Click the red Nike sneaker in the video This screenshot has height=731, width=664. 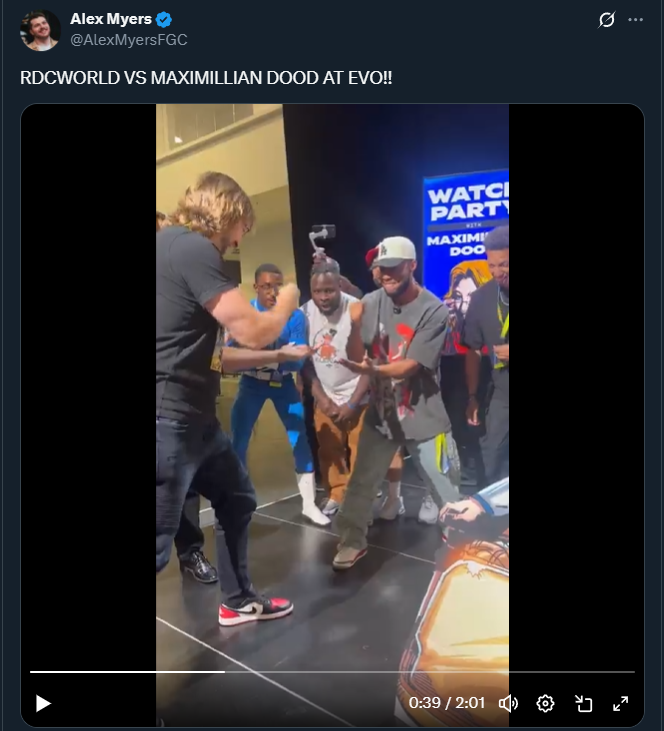(256, 611)
